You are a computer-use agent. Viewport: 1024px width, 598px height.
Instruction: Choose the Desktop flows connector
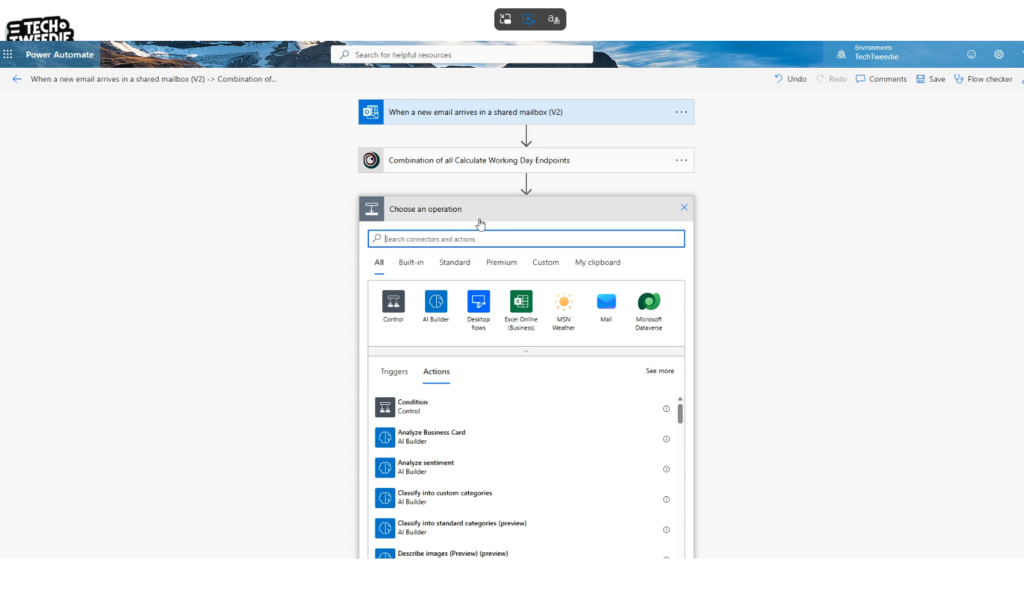[478, 302]
